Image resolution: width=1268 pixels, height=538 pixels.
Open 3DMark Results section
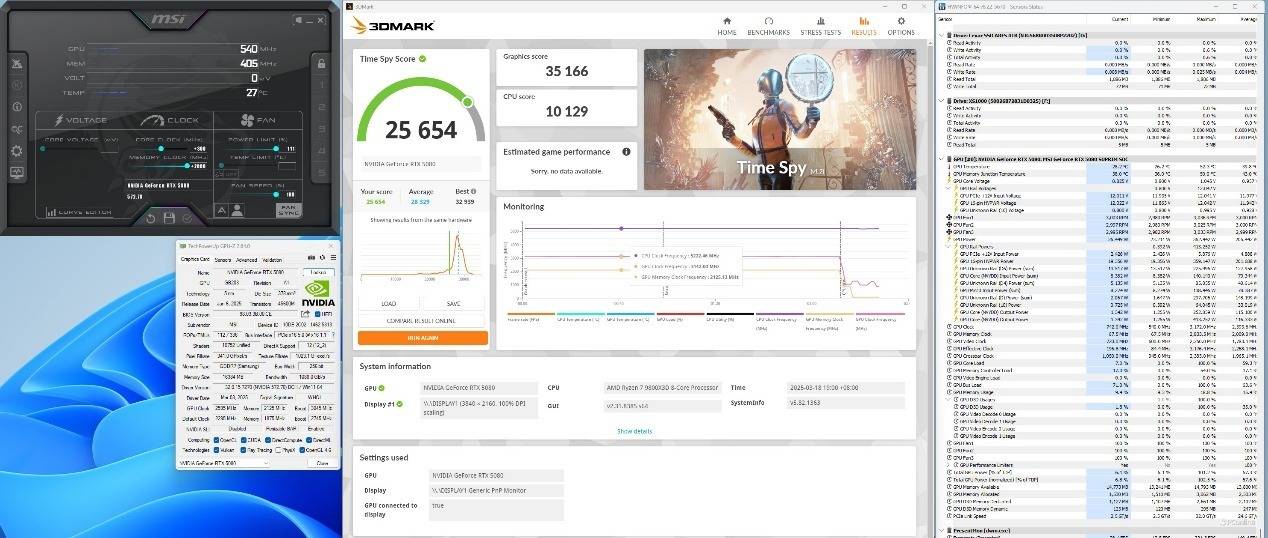(x=864, y=24)
